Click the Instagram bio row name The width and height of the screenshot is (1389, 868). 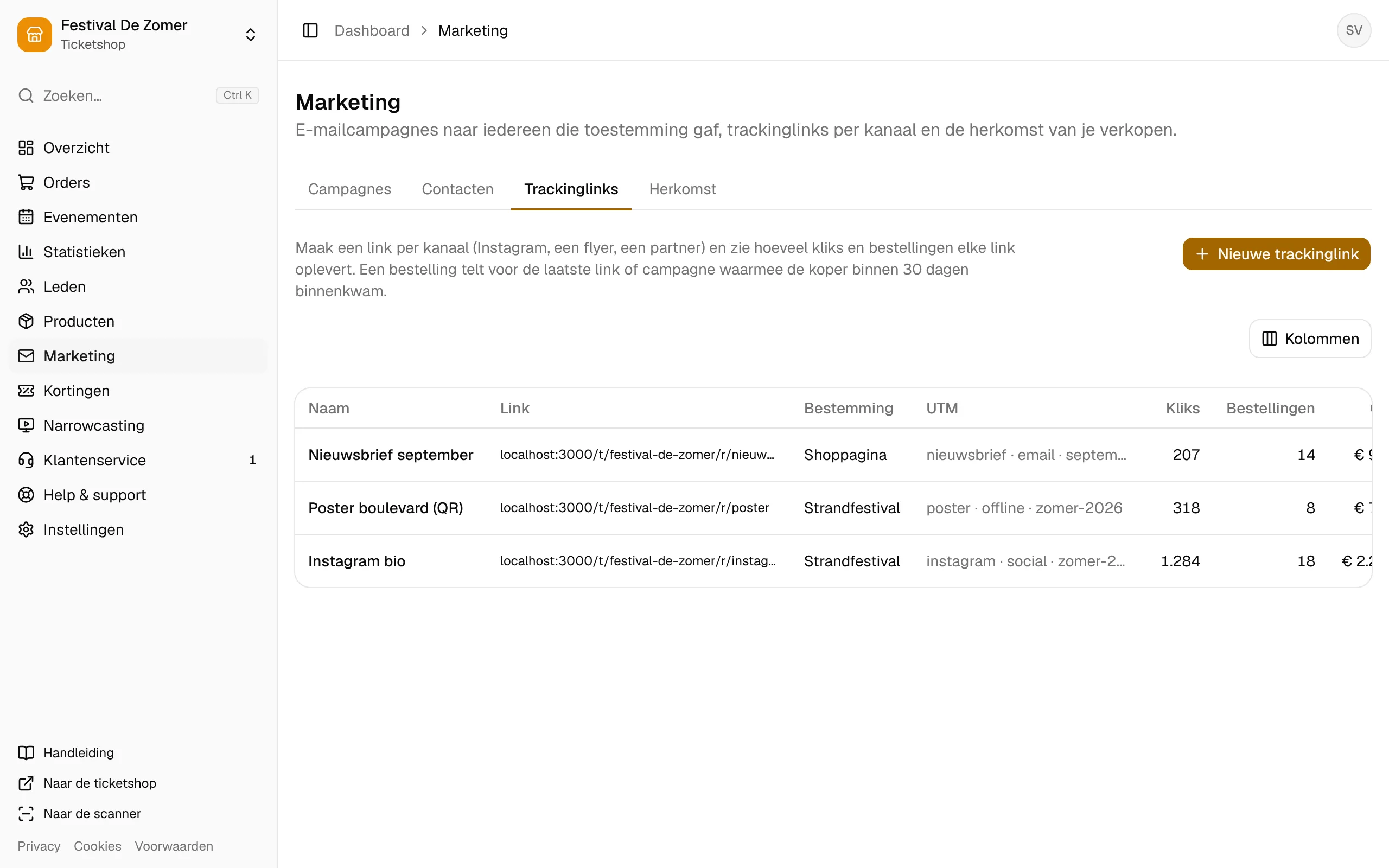pyautogui.click(x=356, y=561)
